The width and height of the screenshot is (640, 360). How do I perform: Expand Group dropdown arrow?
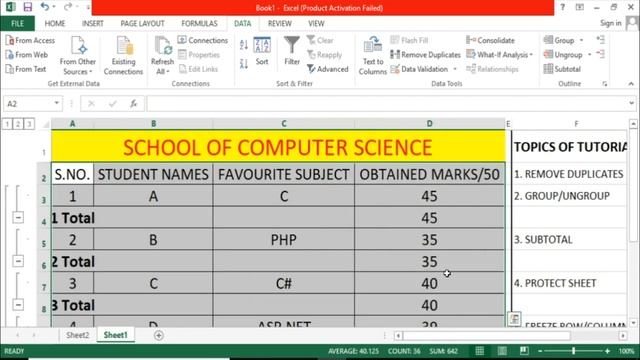(x=581, y=40)
